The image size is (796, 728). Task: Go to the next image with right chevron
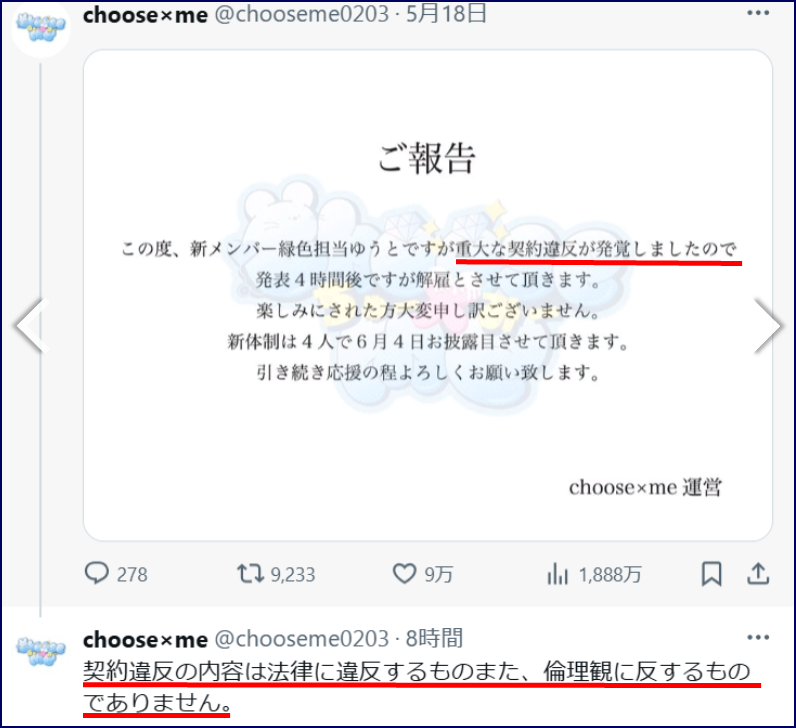(x=768, y=325)
